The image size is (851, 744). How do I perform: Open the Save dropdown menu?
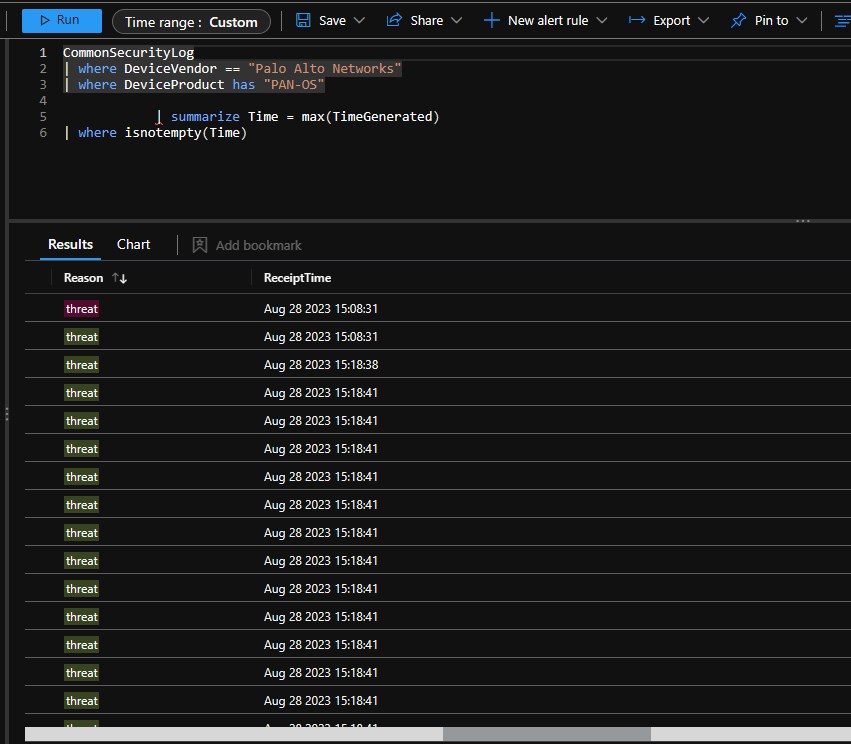click(357, 20)
